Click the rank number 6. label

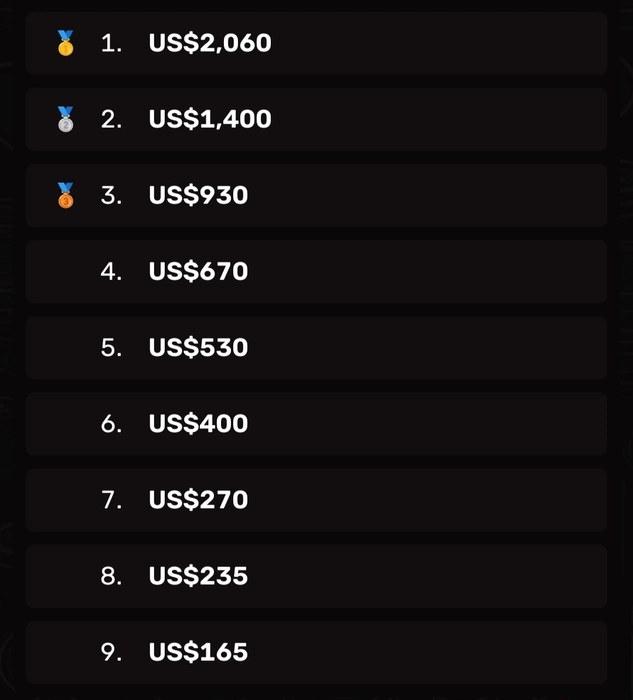pyautogui.click(x=111, y=424)
